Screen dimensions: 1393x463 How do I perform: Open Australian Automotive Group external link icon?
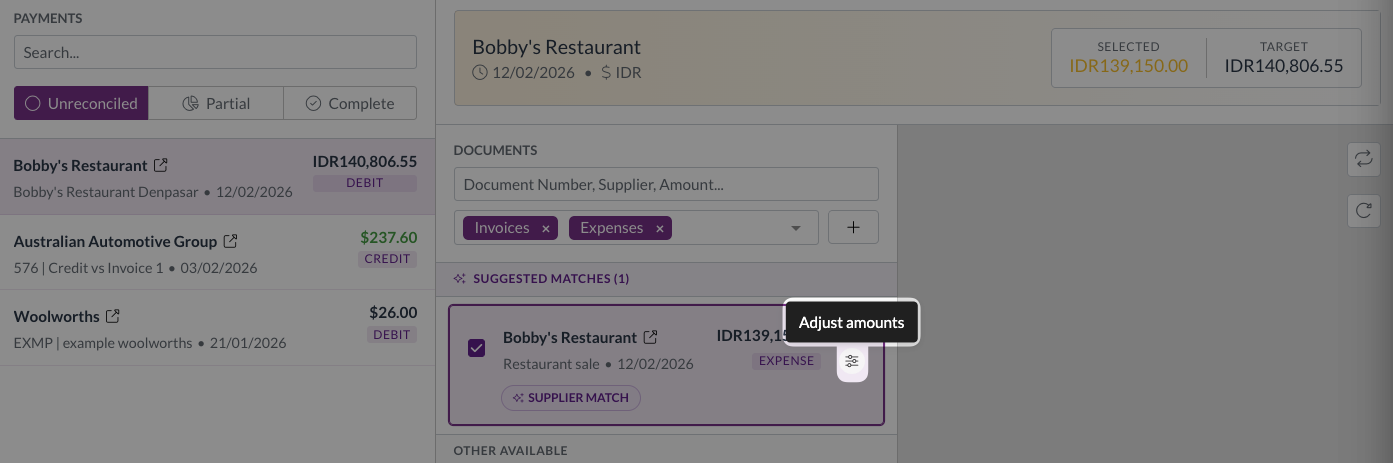click(x=230, y=241)
